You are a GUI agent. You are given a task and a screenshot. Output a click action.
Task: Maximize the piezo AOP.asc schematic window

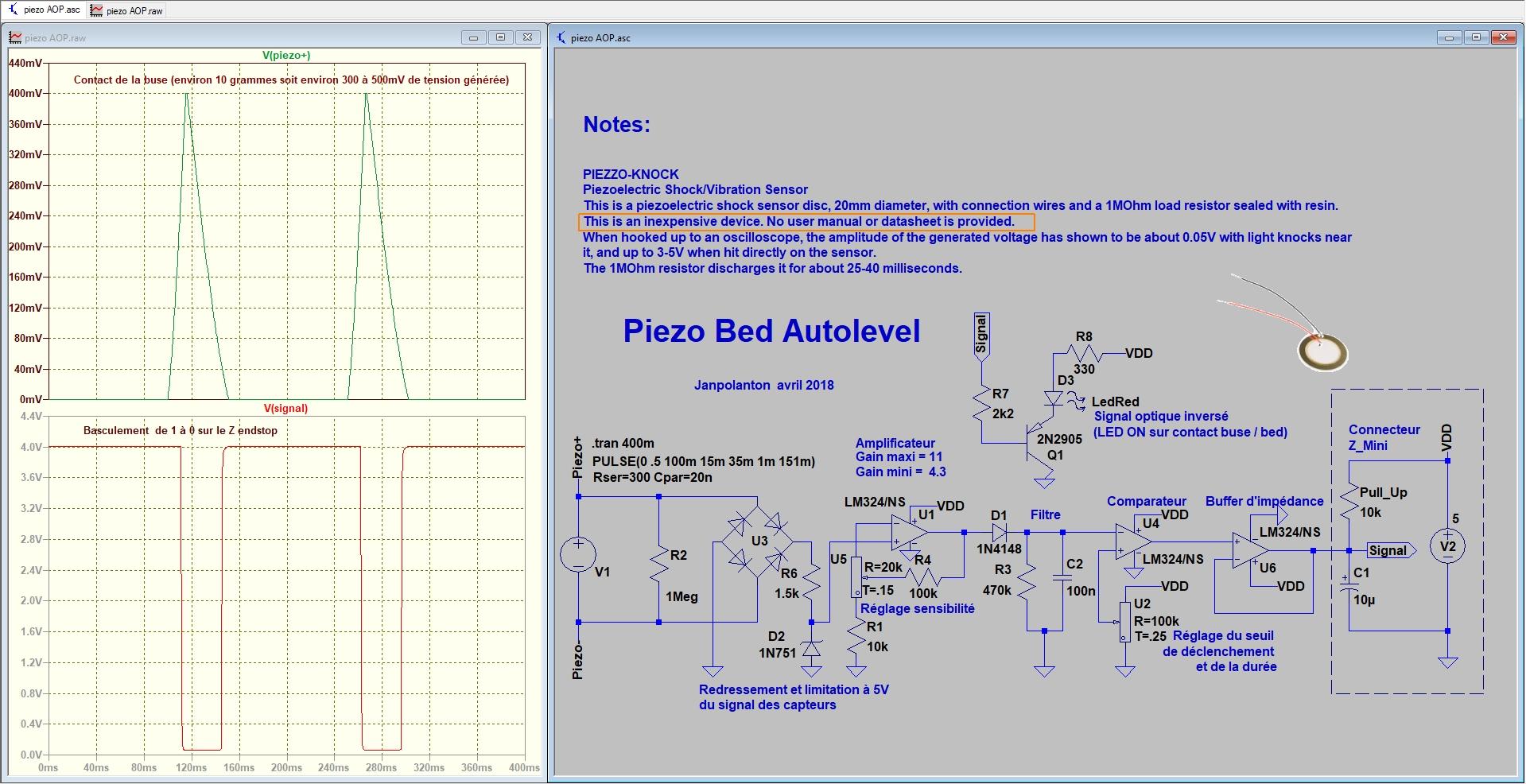point(1476,37)
